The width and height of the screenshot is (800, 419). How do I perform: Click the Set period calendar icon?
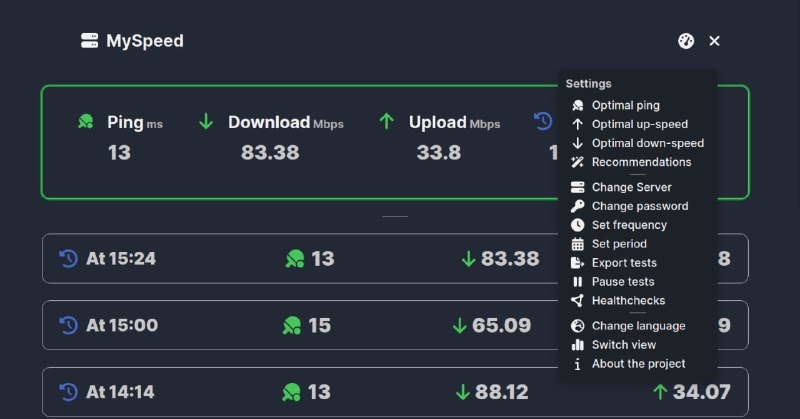(x=577, y=244)
